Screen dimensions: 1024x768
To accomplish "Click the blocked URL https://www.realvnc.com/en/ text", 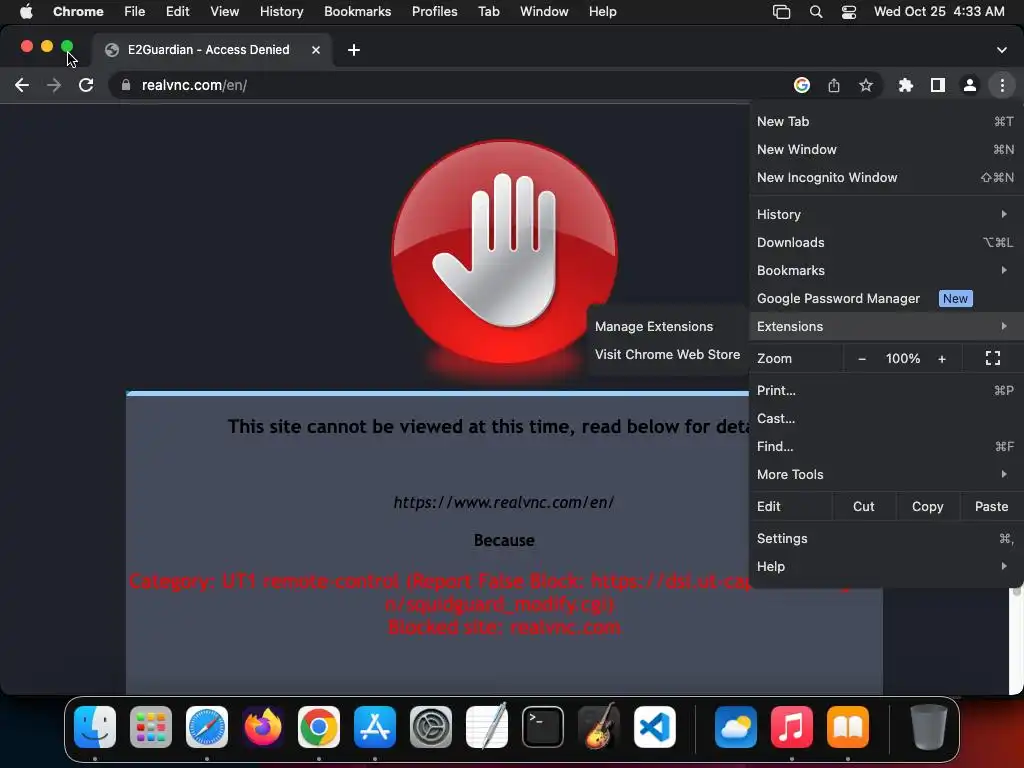I will [504, 502].
